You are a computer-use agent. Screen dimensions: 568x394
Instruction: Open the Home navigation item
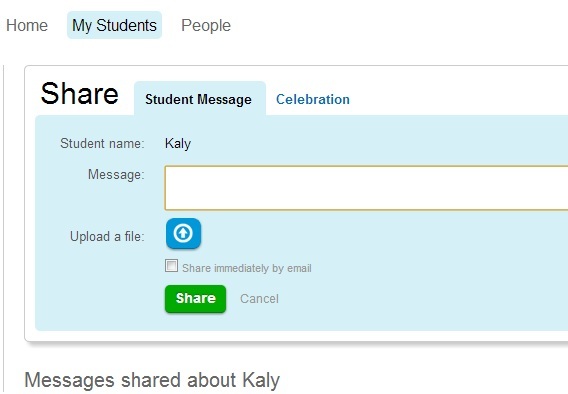click(x=27, y=25)
